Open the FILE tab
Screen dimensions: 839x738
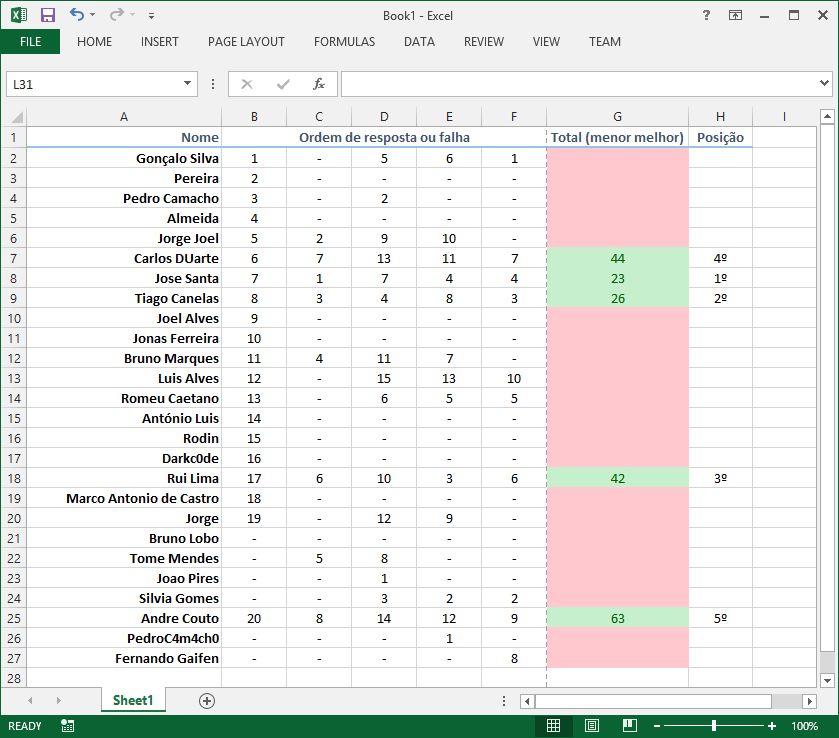[x=30, y=42]
